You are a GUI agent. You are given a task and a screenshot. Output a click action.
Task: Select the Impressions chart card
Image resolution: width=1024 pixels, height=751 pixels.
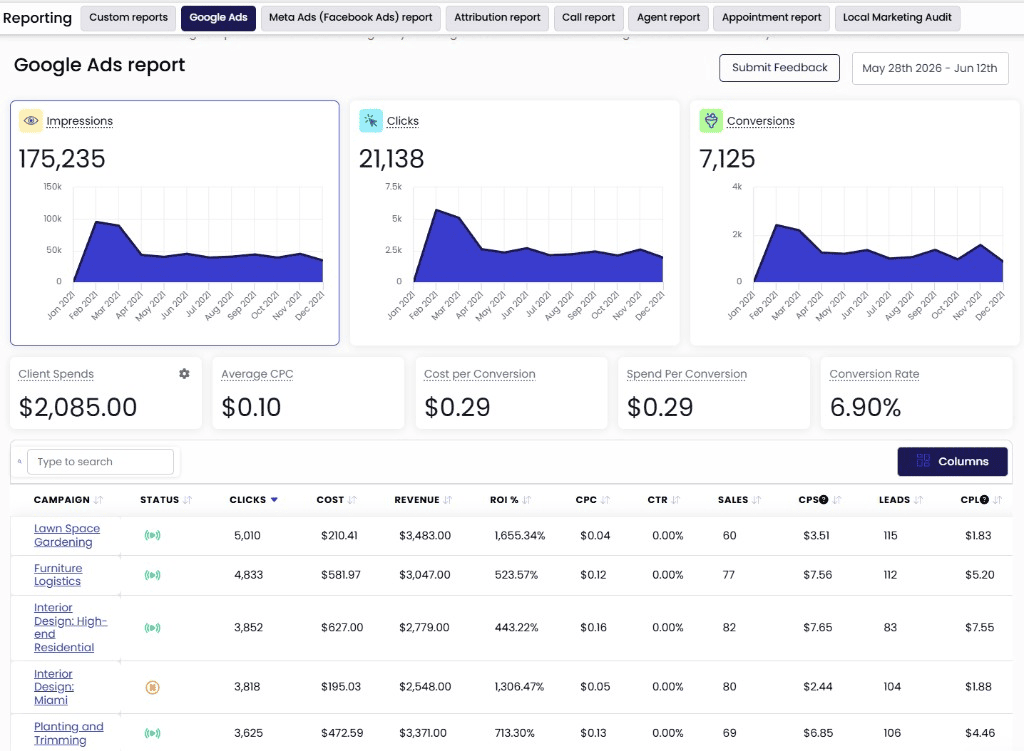coord(175,223)
